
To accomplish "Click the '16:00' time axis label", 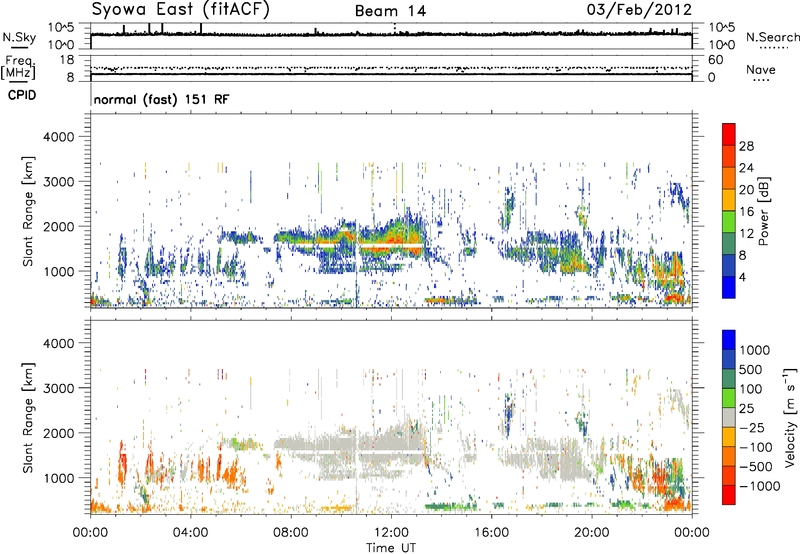I will tap(491, 533).
